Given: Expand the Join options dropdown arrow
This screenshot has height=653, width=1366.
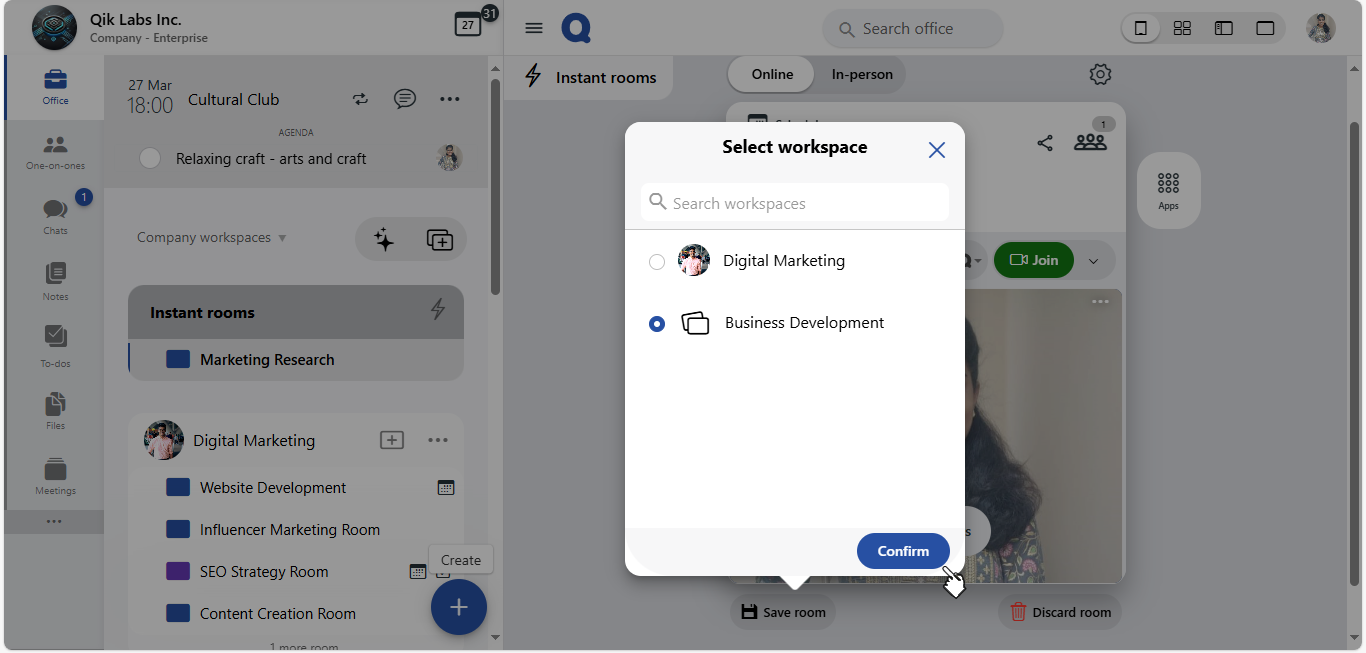Looking at the screenshot, I should pos(1093,261).
